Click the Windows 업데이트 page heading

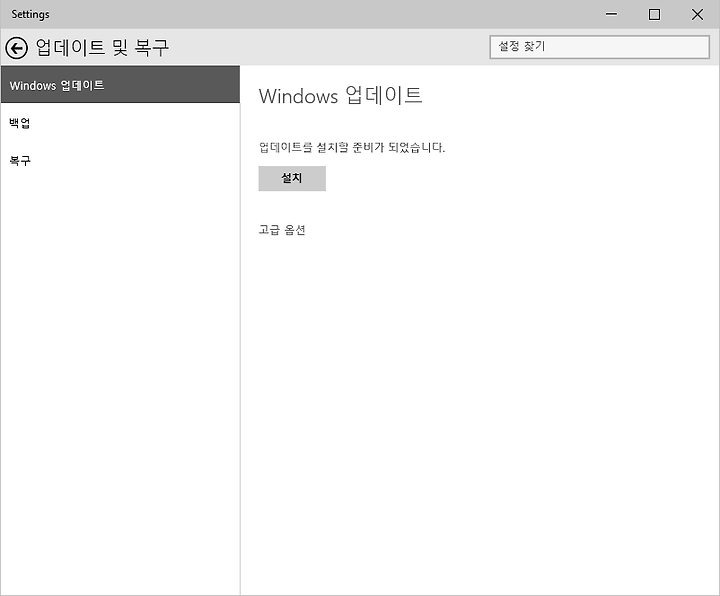[340, 96]
